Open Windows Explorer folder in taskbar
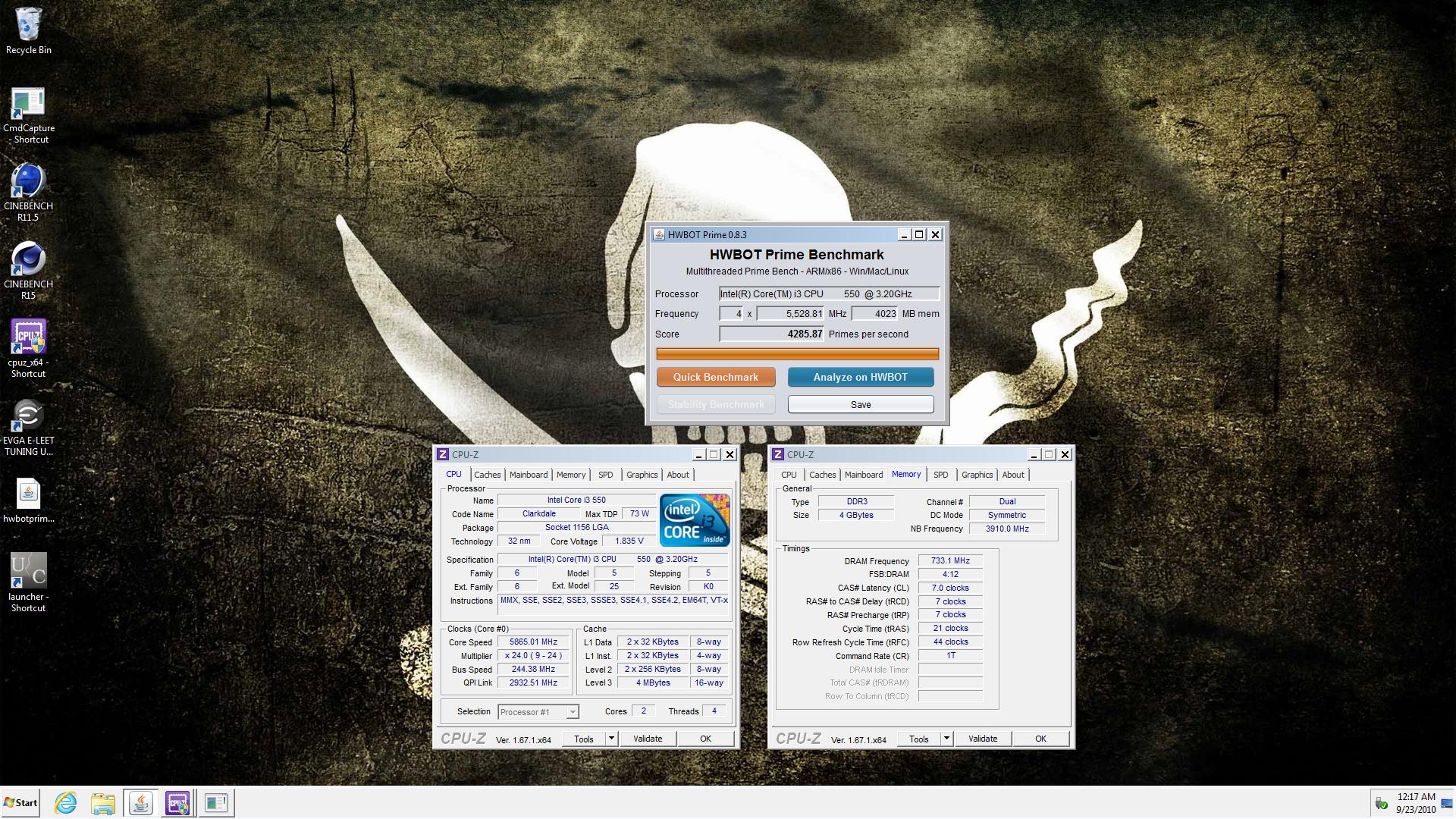1456x819 pixels. [102, 802]
